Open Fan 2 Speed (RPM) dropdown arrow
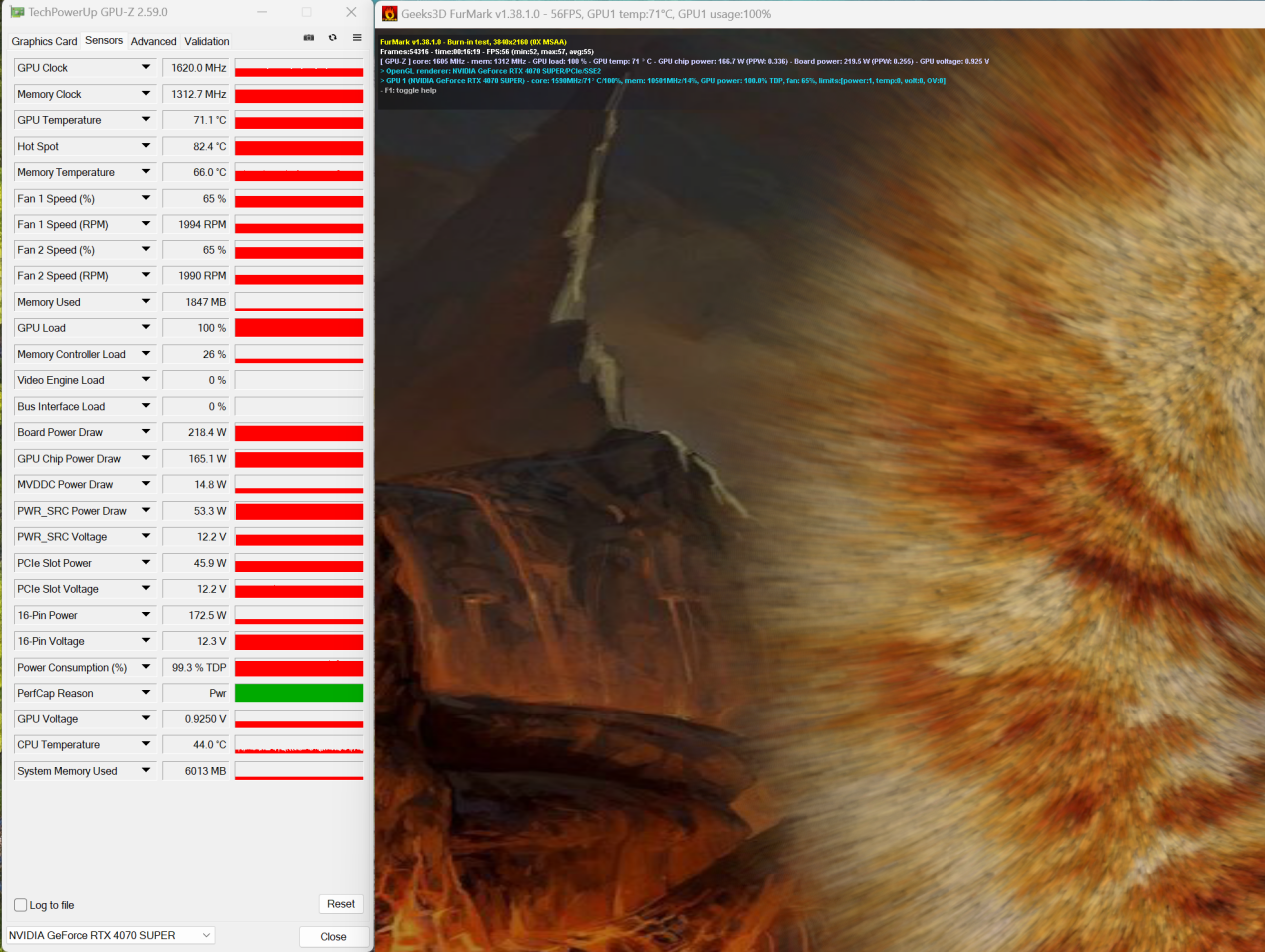The image size is (1265, 952). point(146,276)
